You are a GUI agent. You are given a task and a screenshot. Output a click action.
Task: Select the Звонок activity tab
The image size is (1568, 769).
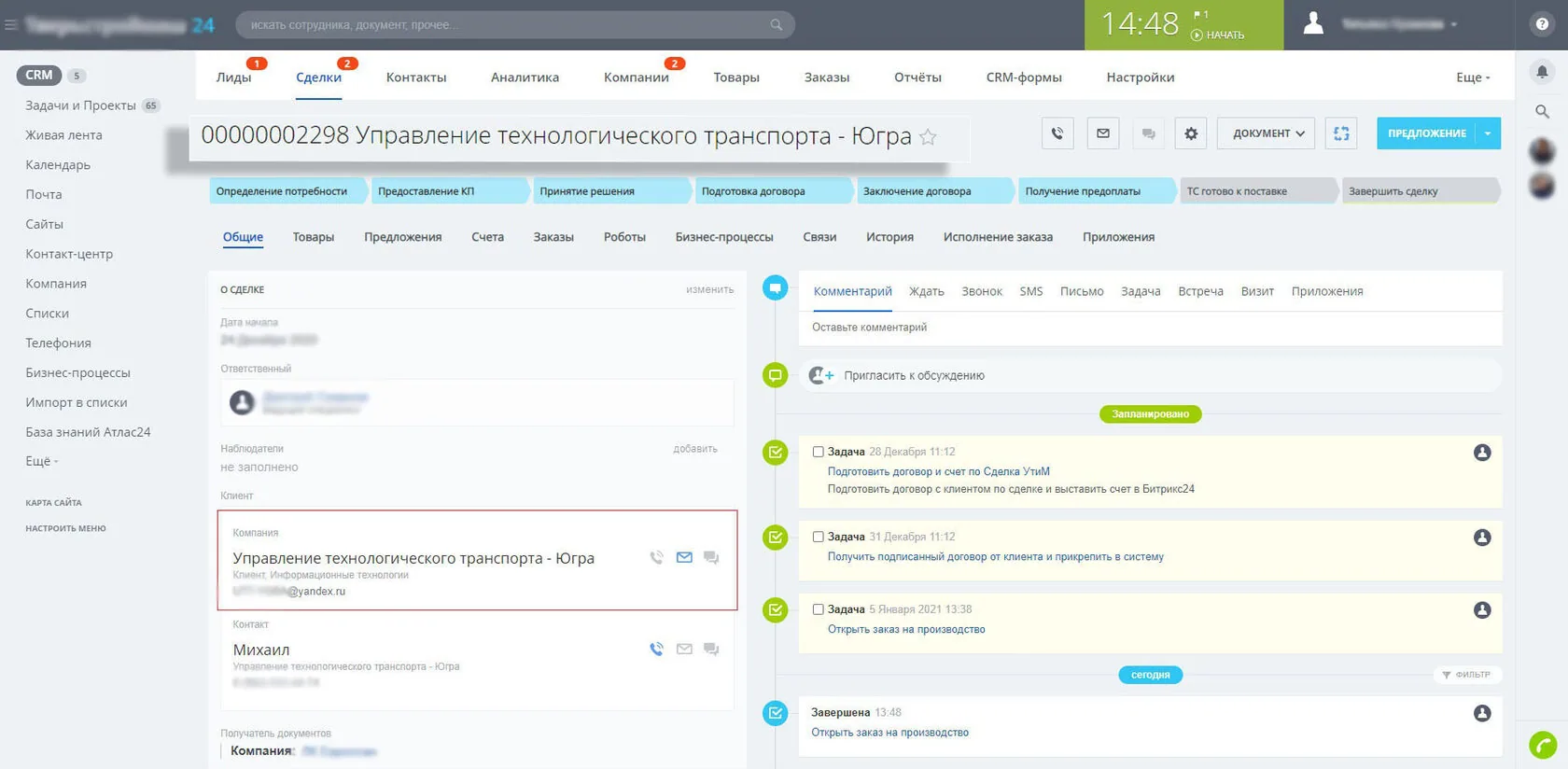pos(982,291)
